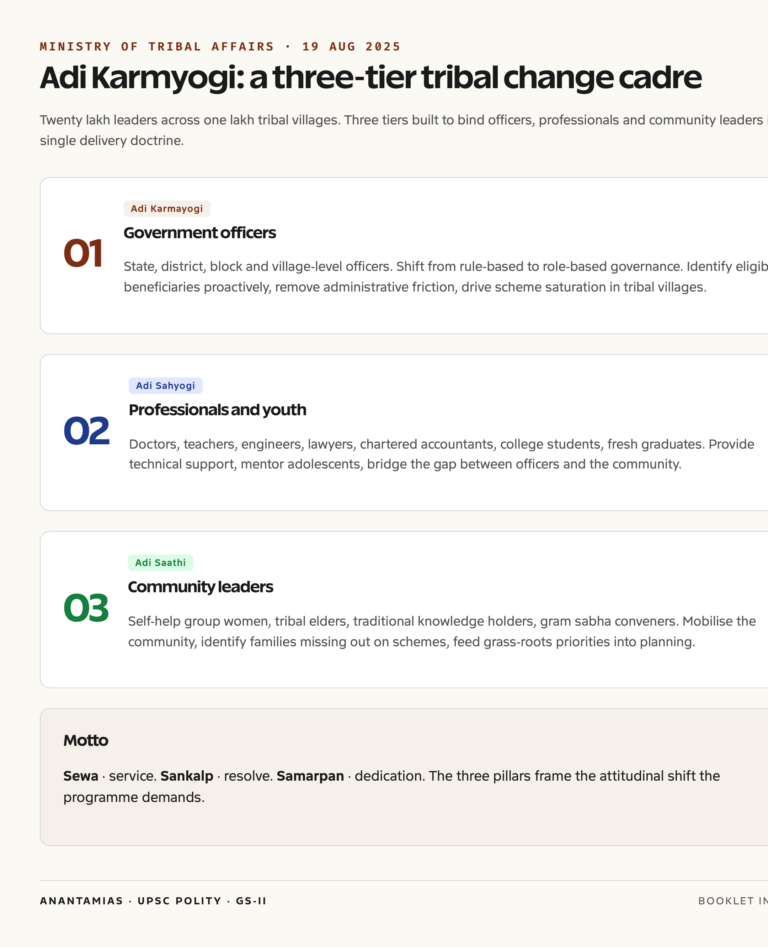Click the bold word Sewa

click(81, 775)
